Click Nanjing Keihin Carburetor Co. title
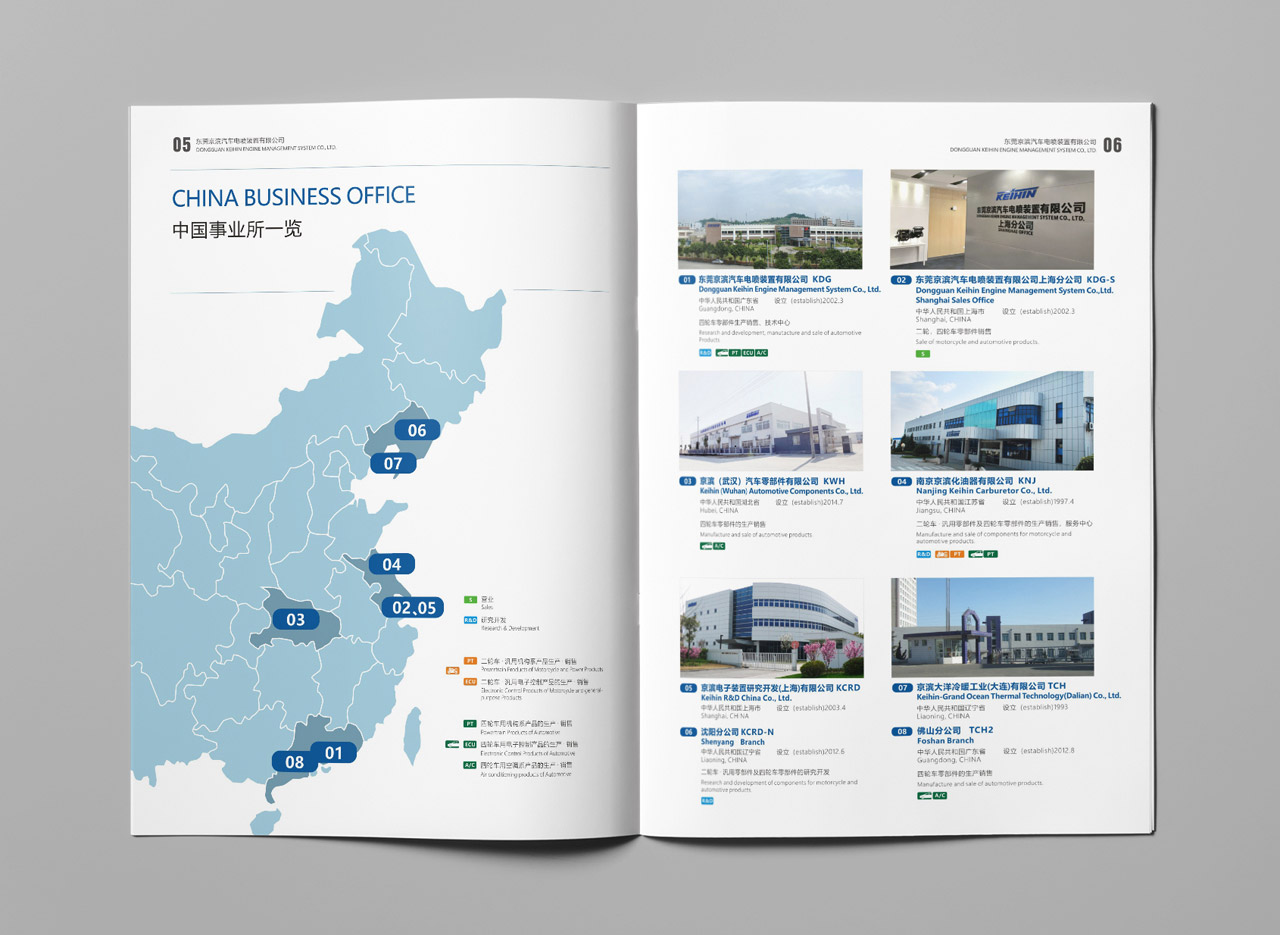 point(983,491)
